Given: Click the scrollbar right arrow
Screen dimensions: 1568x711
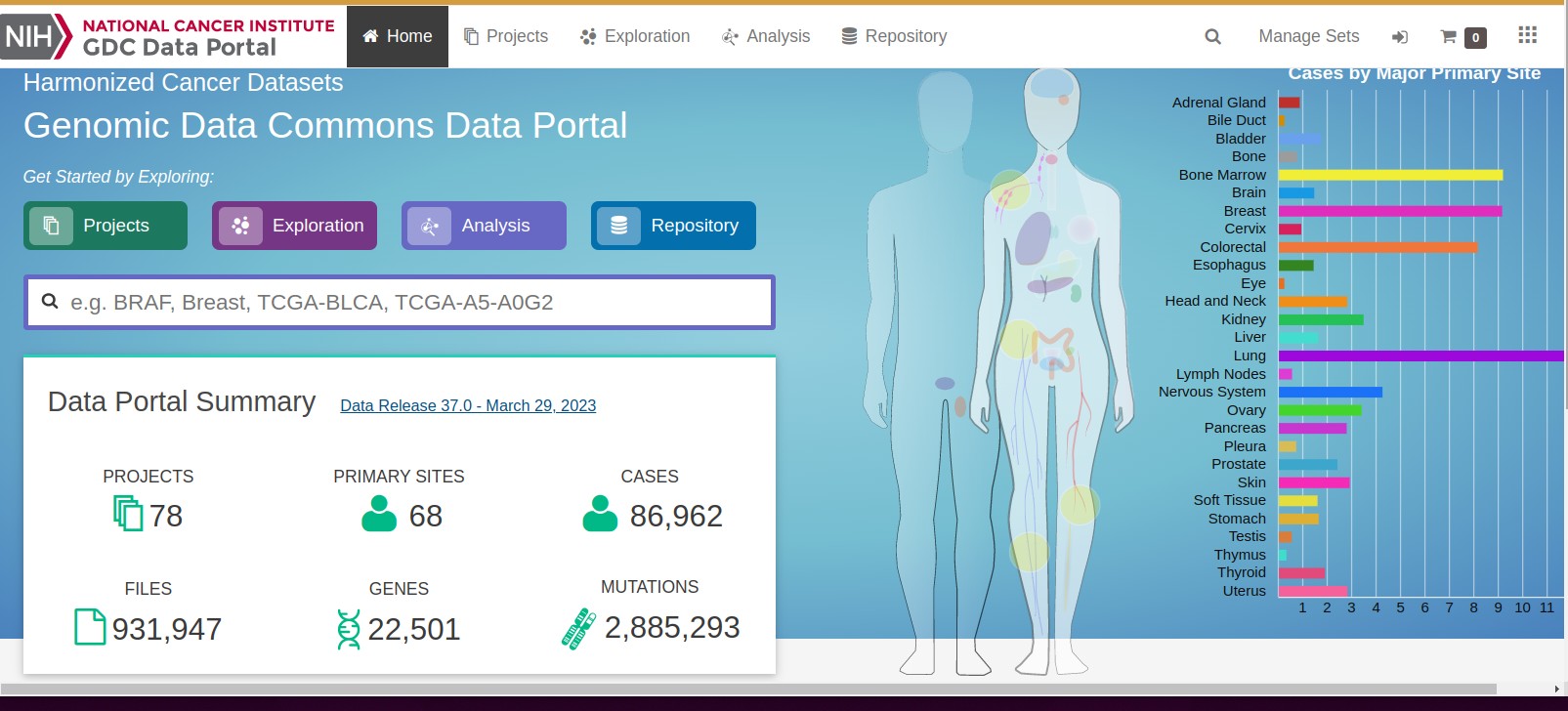Looking at the screenshot, I should pos(1556,689).
